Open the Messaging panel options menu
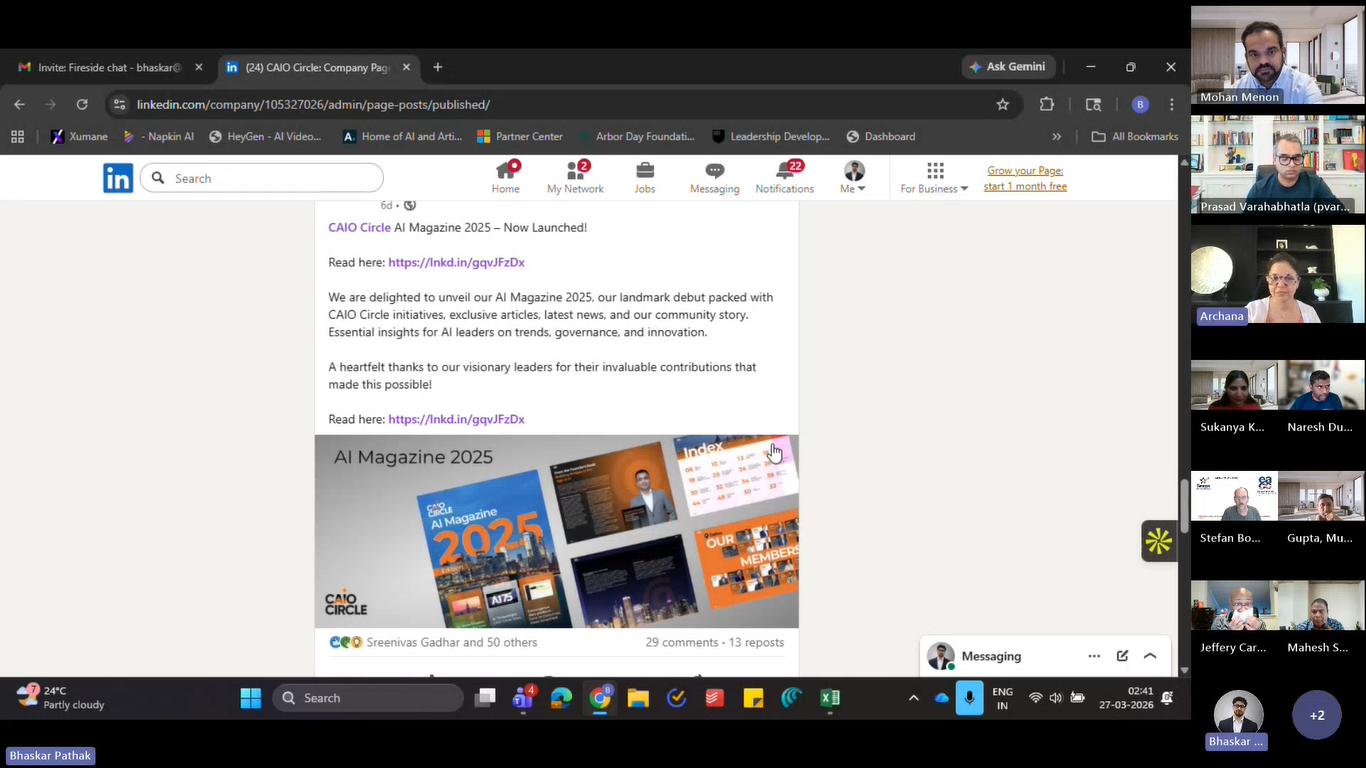The image size is (1366, 768). tap(1094, 656)
